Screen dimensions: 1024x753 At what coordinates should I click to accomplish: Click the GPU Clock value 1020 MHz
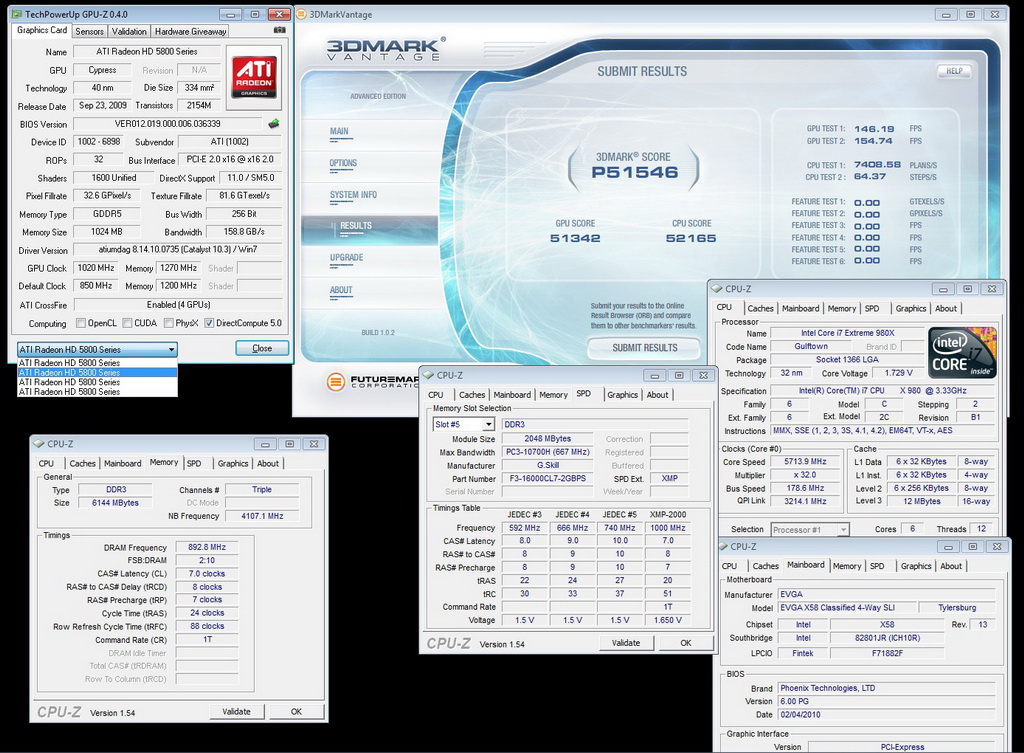(96, 268)
